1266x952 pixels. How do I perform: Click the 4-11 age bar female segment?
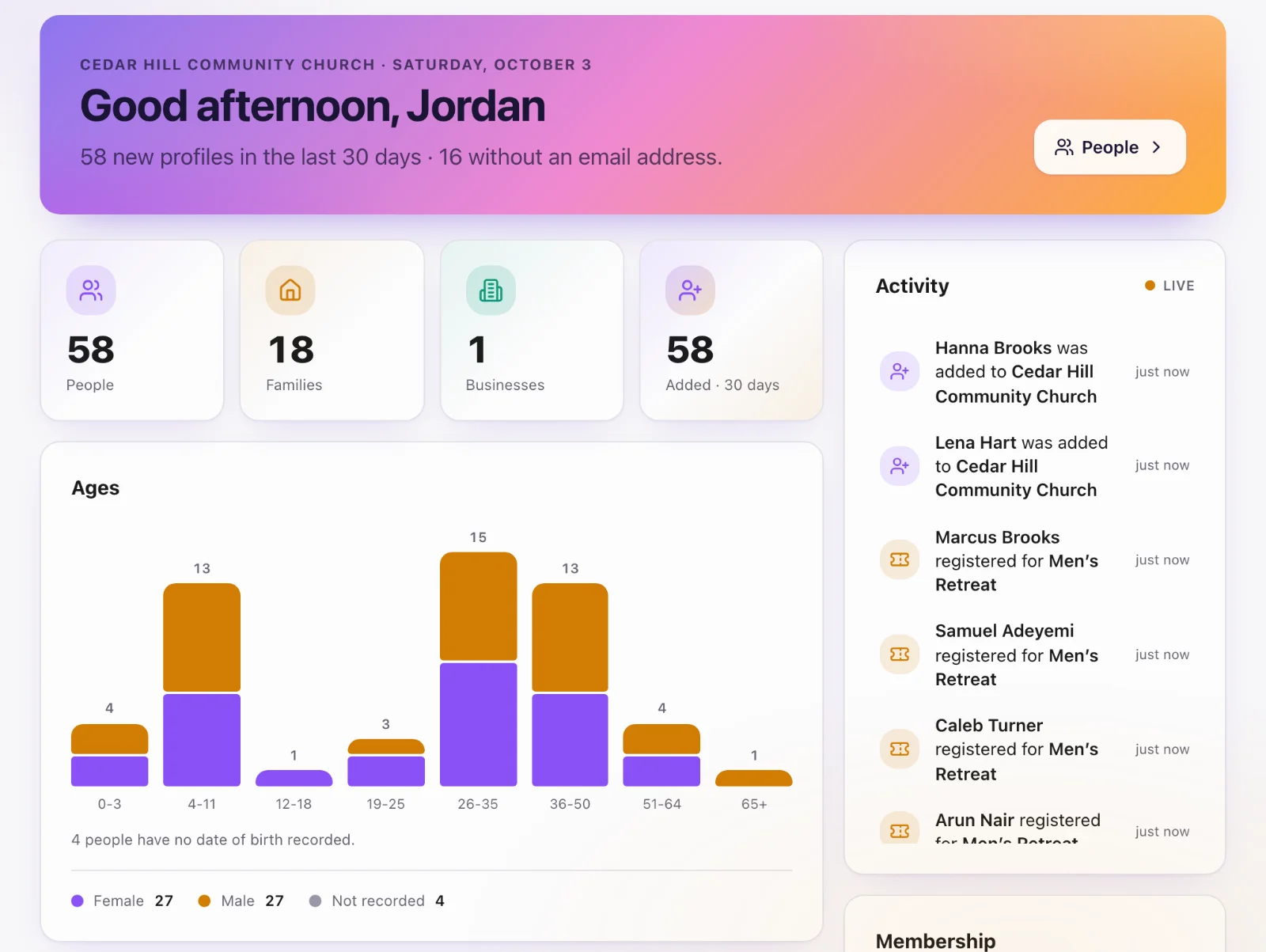click(202, 740)
